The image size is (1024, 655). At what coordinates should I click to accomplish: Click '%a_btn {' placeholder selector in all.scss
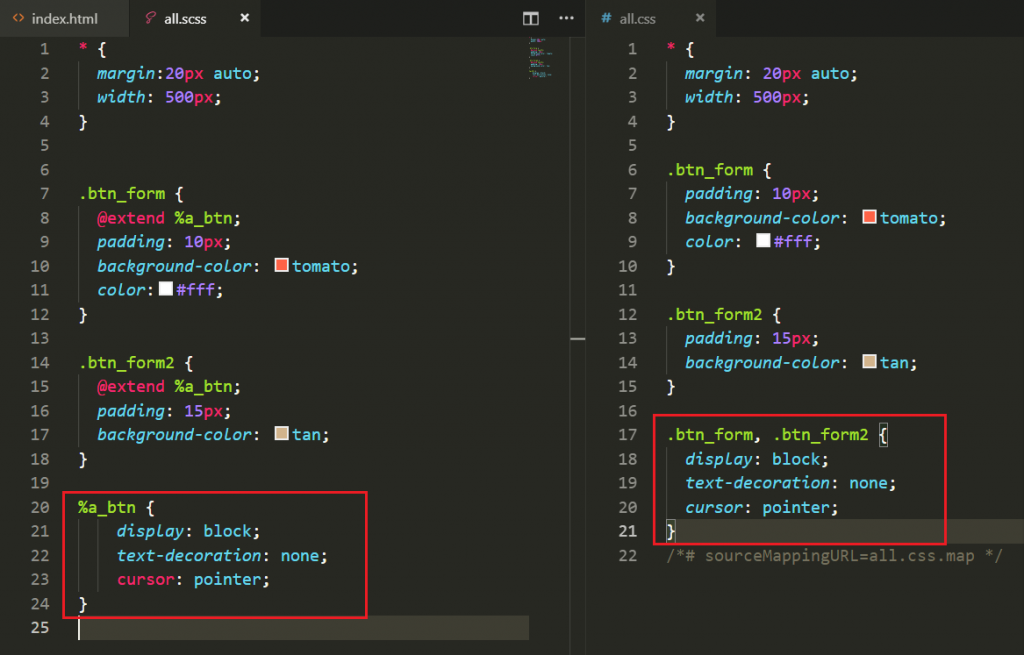tap(116, 507)
